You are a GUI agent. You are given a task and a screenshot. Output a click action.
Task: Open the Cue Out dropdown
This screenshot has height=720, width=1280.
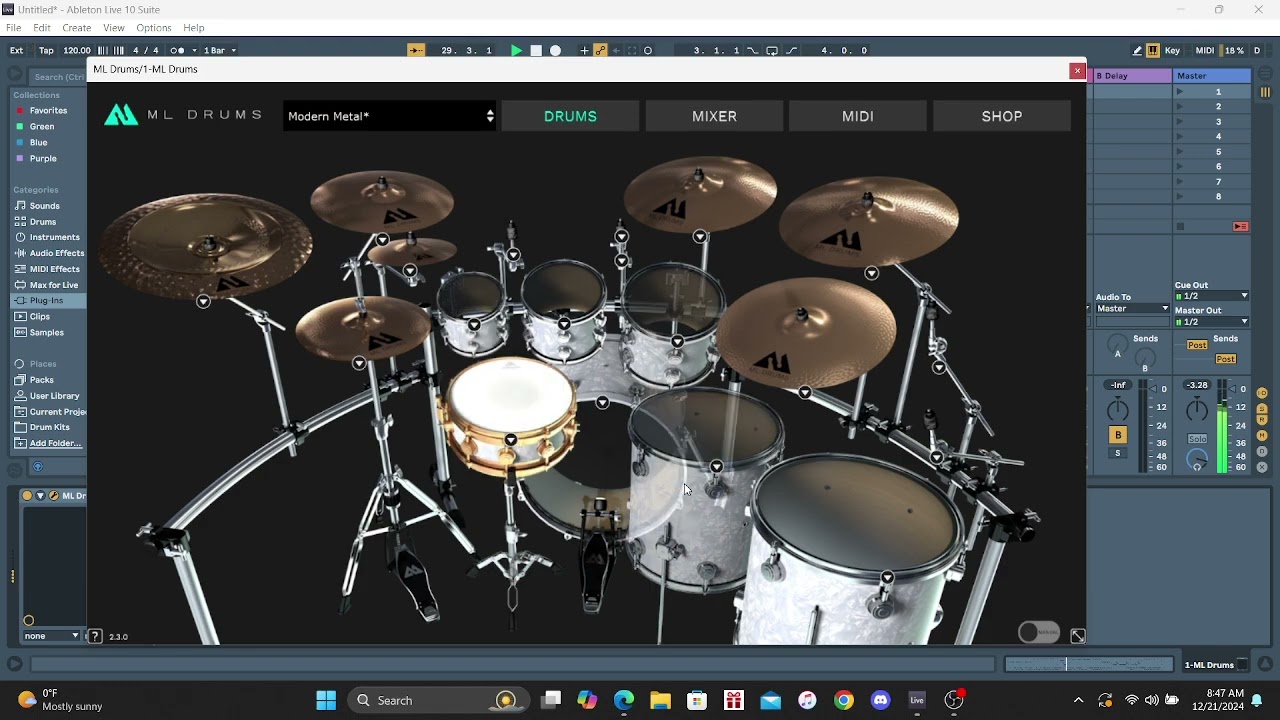pos(1212,296)
